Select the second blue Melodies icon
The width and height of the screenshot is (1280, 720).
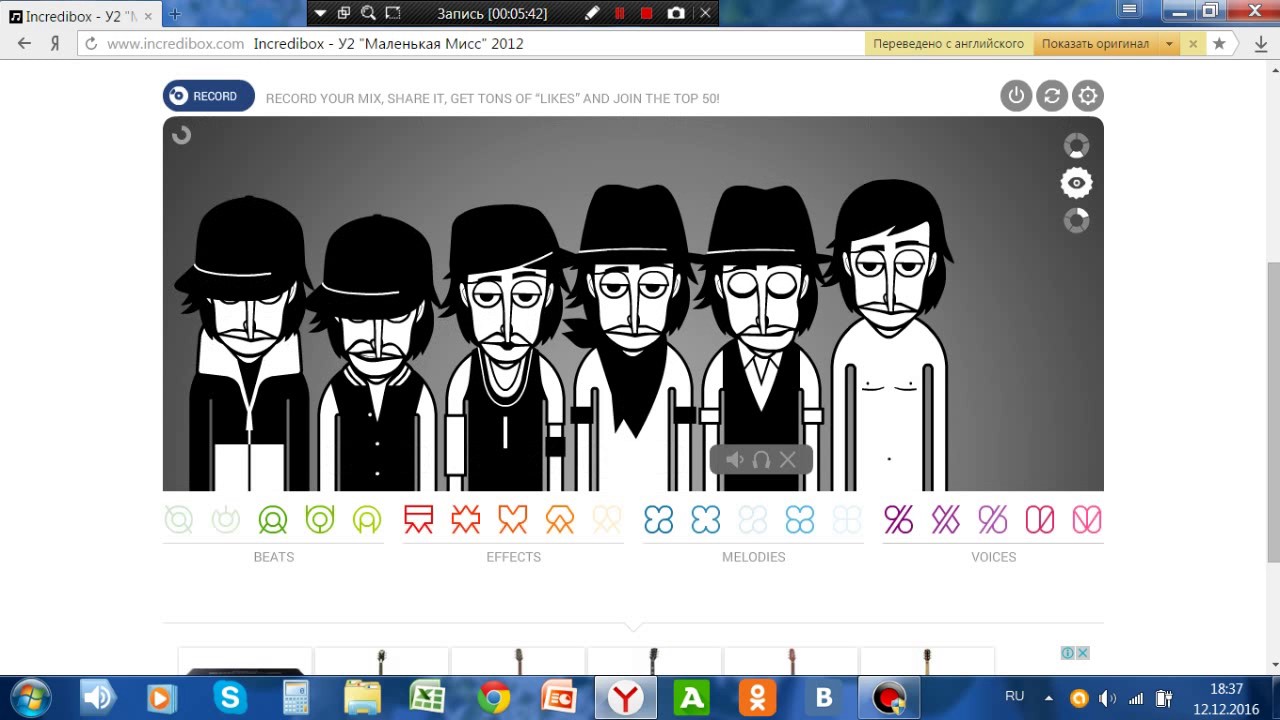click(706, 520)
